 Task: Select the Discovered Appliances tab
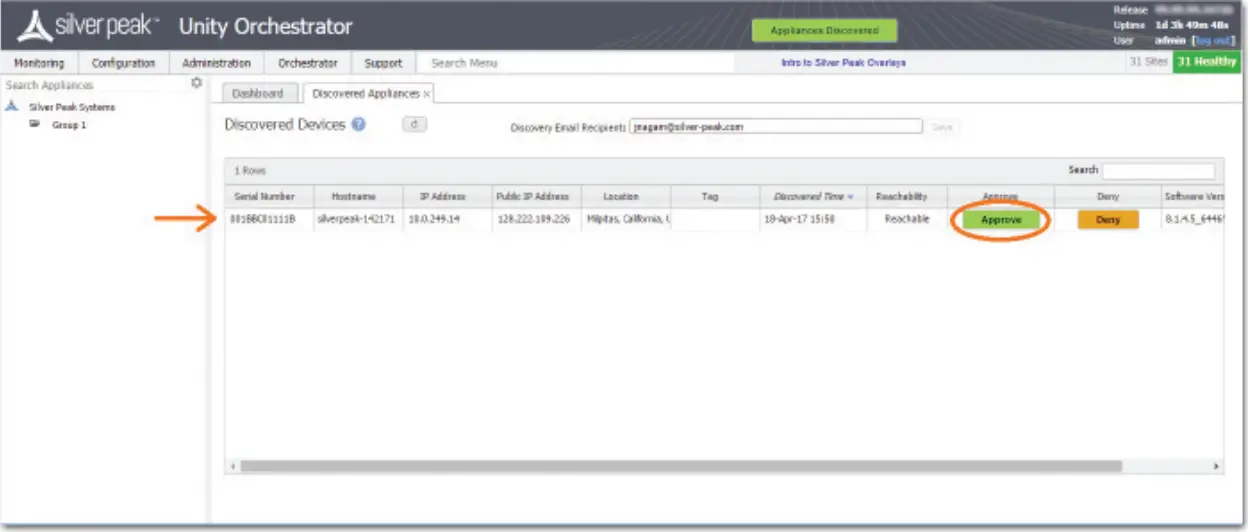tap(365, 93)
